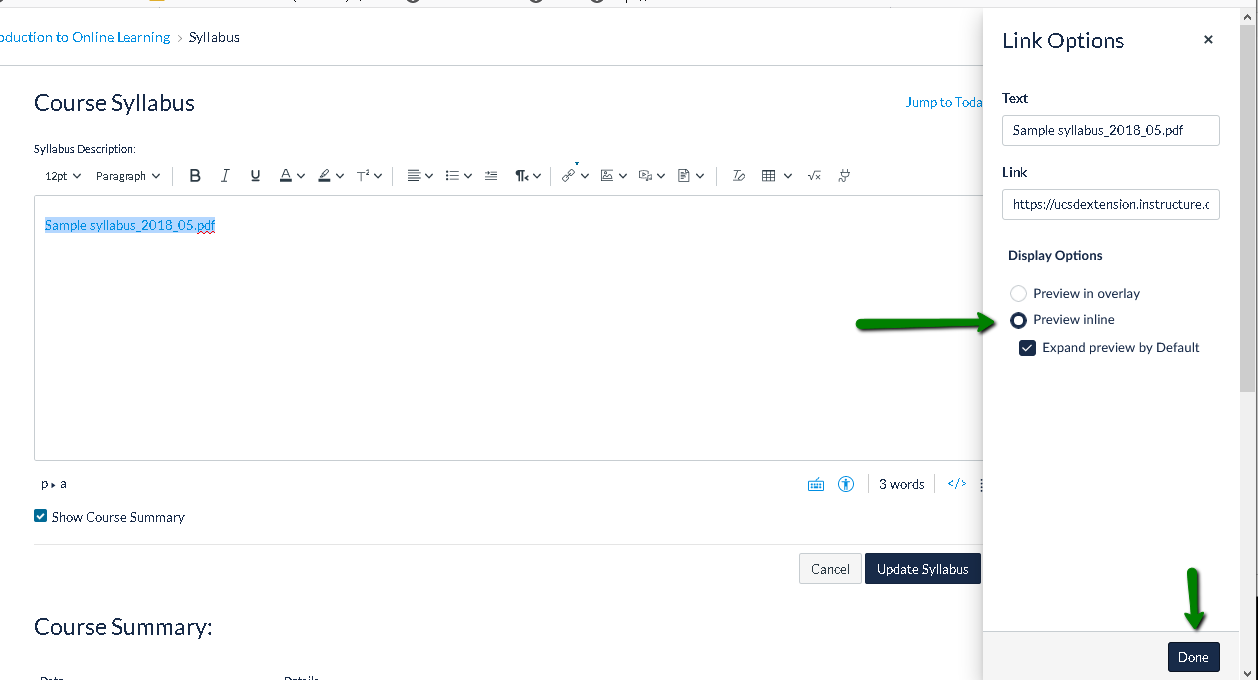Image resolution: width=1258 pixels, height=680 pixels.
Task: Click the clear formatting icon
Action: [x=738, y=176]
